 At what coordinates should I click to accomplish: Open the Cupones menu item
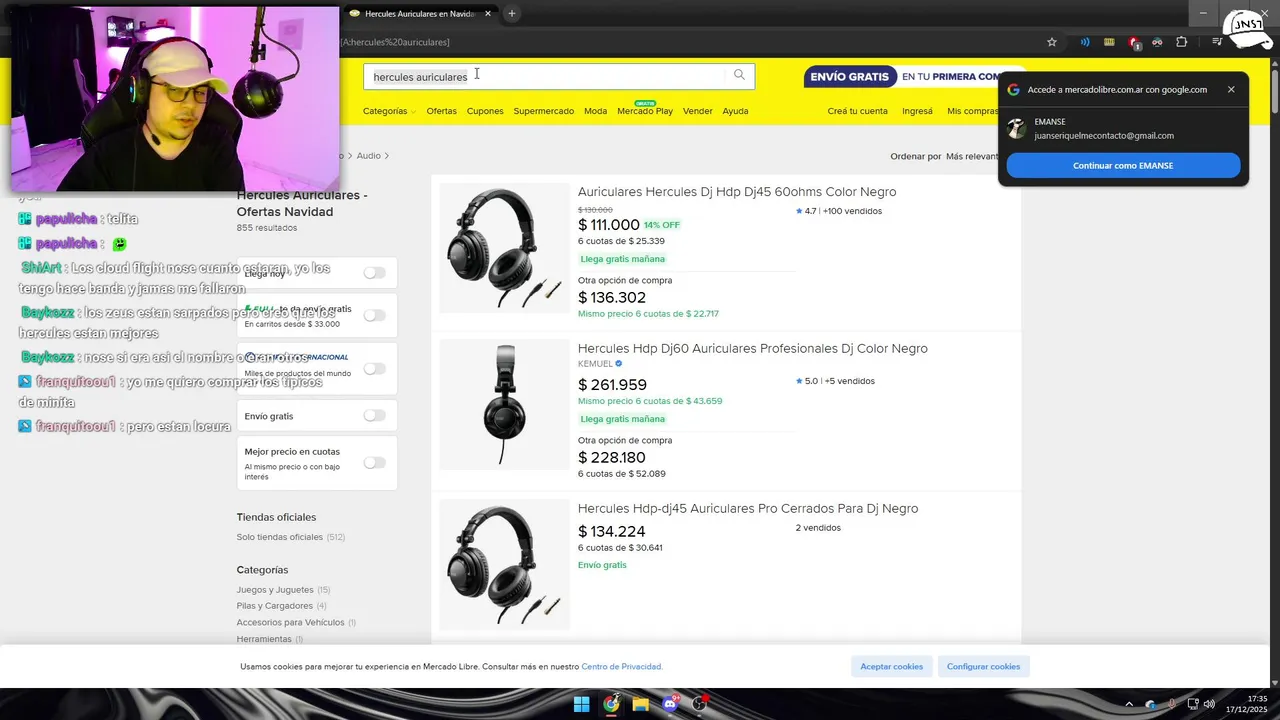pos(485,111)
